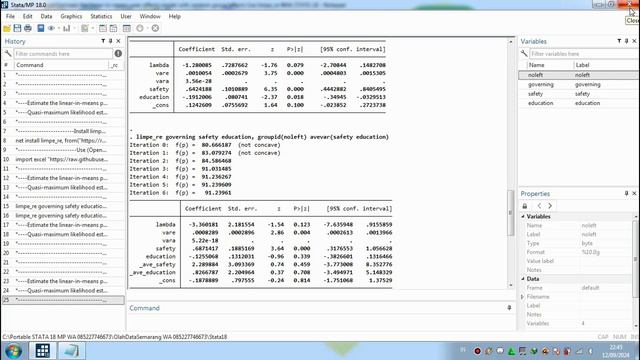Open the Graph bar-chart toolbar icon
The width and height of the screenshot is (640, 360).
click(x=67, y=28)
